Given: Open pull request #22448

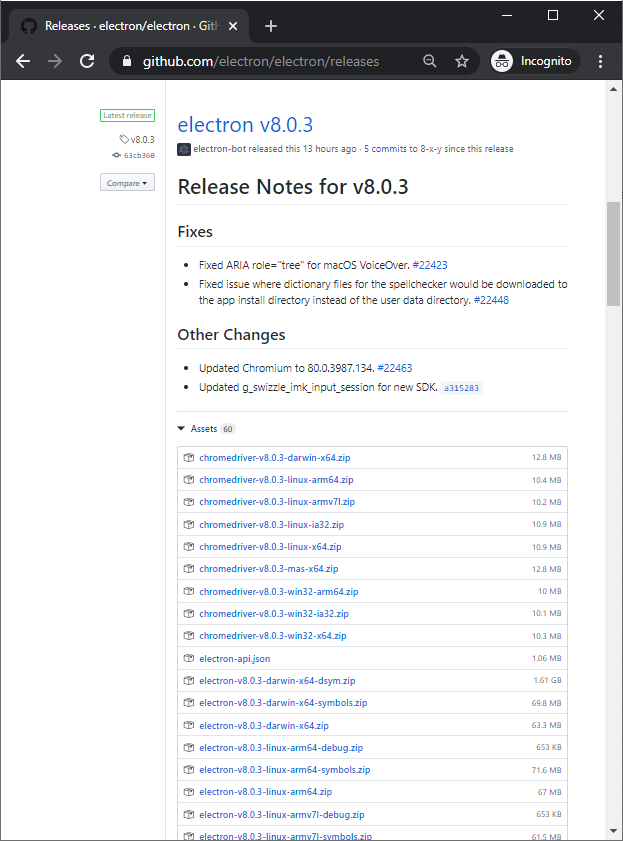Looking at the screenshot, I should pos(491,300).
